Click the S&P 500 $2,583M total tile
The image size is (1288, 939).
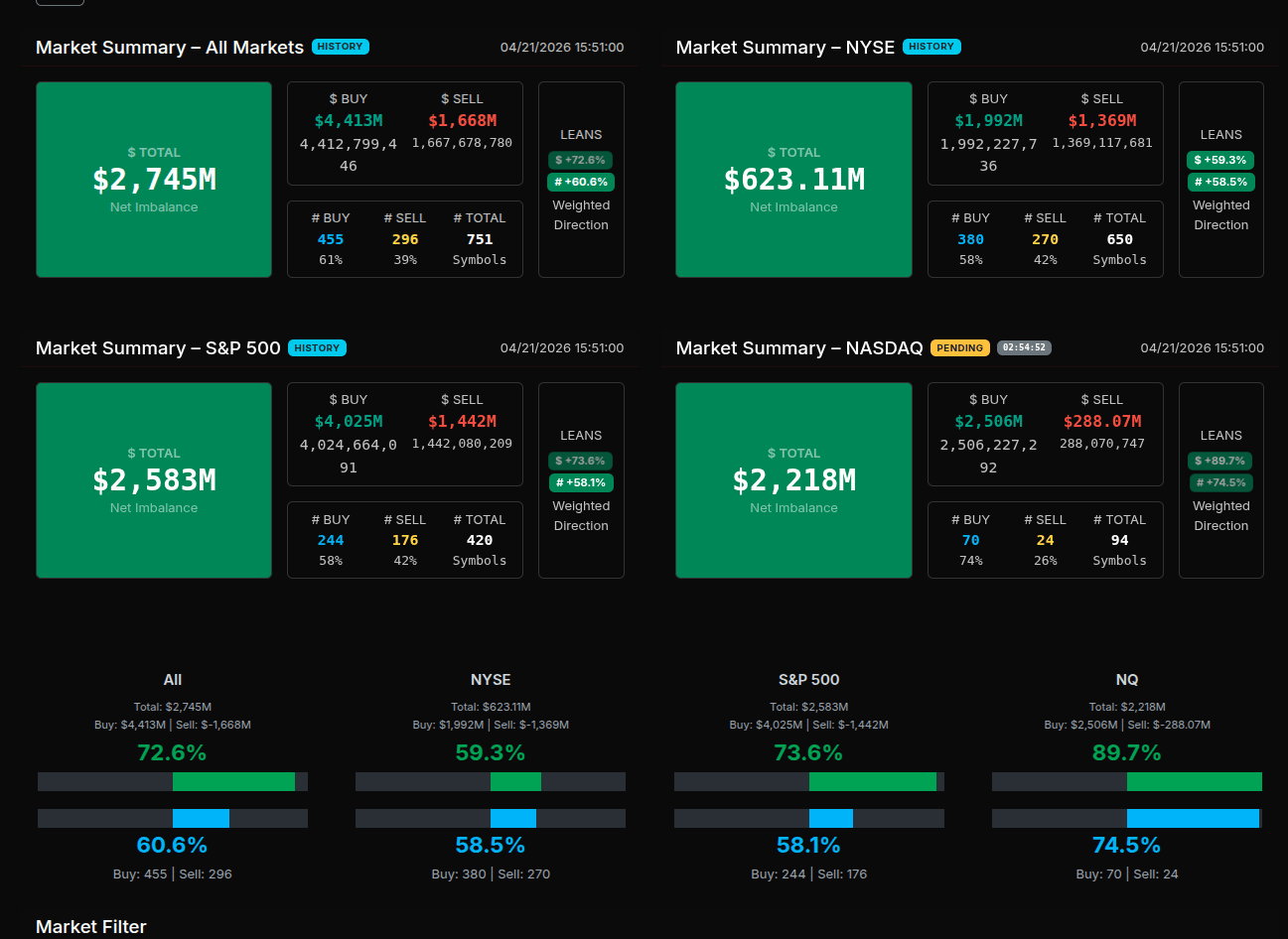click(x=154, y=480)
